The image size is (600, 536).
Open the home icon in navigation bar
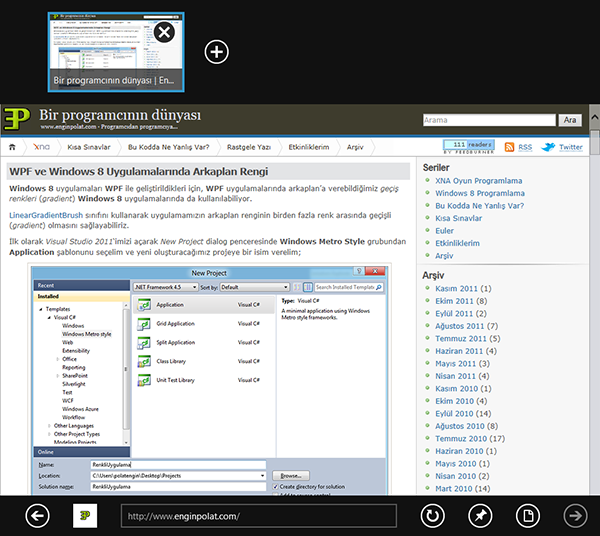12,147
